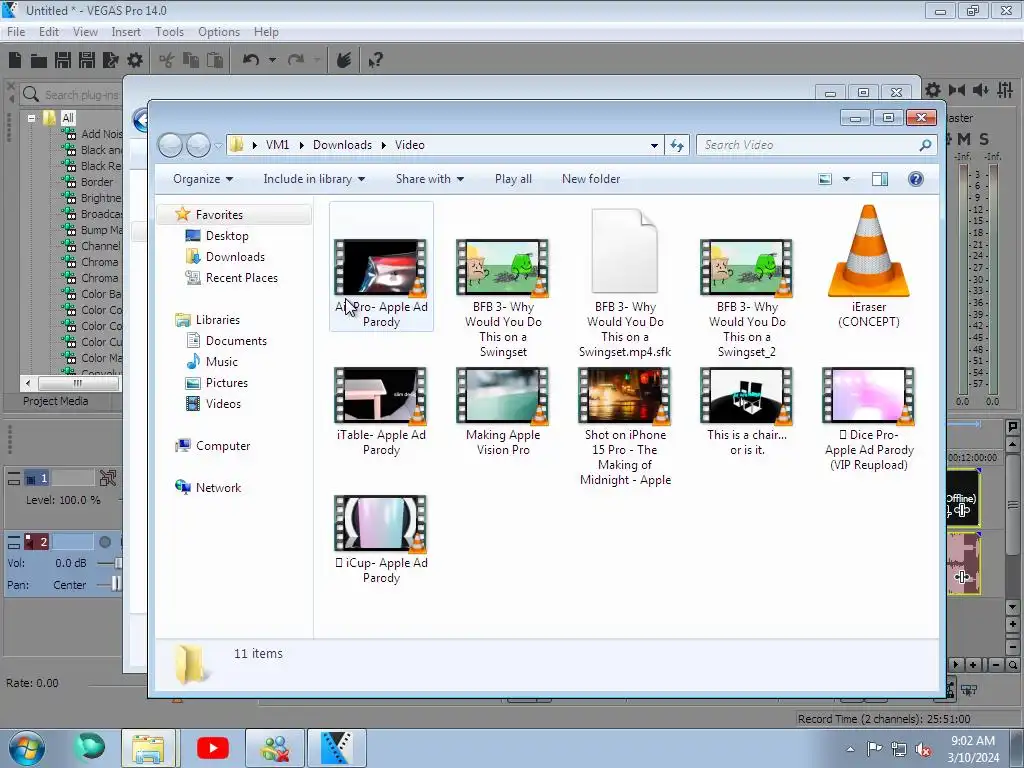Screen dimensions: 1024x768
Task: Click the Redo arrow icon
Action: [x=296, y=60]
